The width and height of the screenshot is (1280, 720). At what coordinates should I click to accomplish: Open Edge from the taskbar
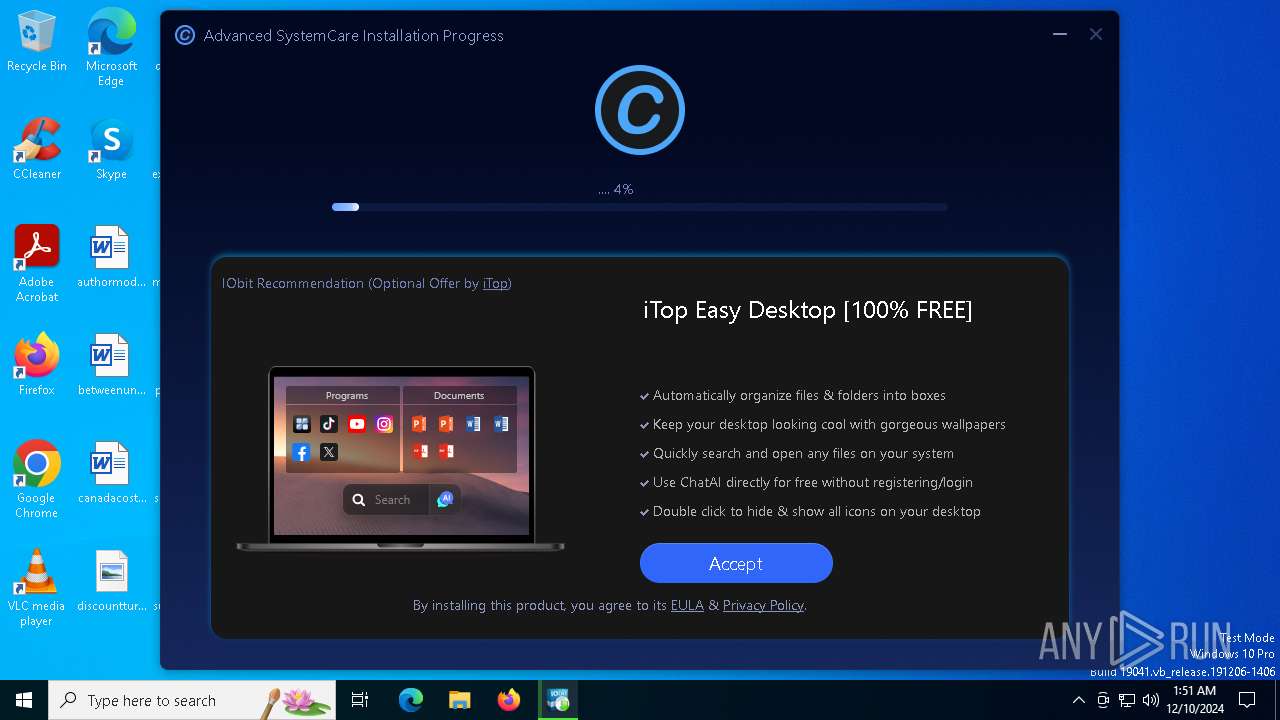(411, 700)
